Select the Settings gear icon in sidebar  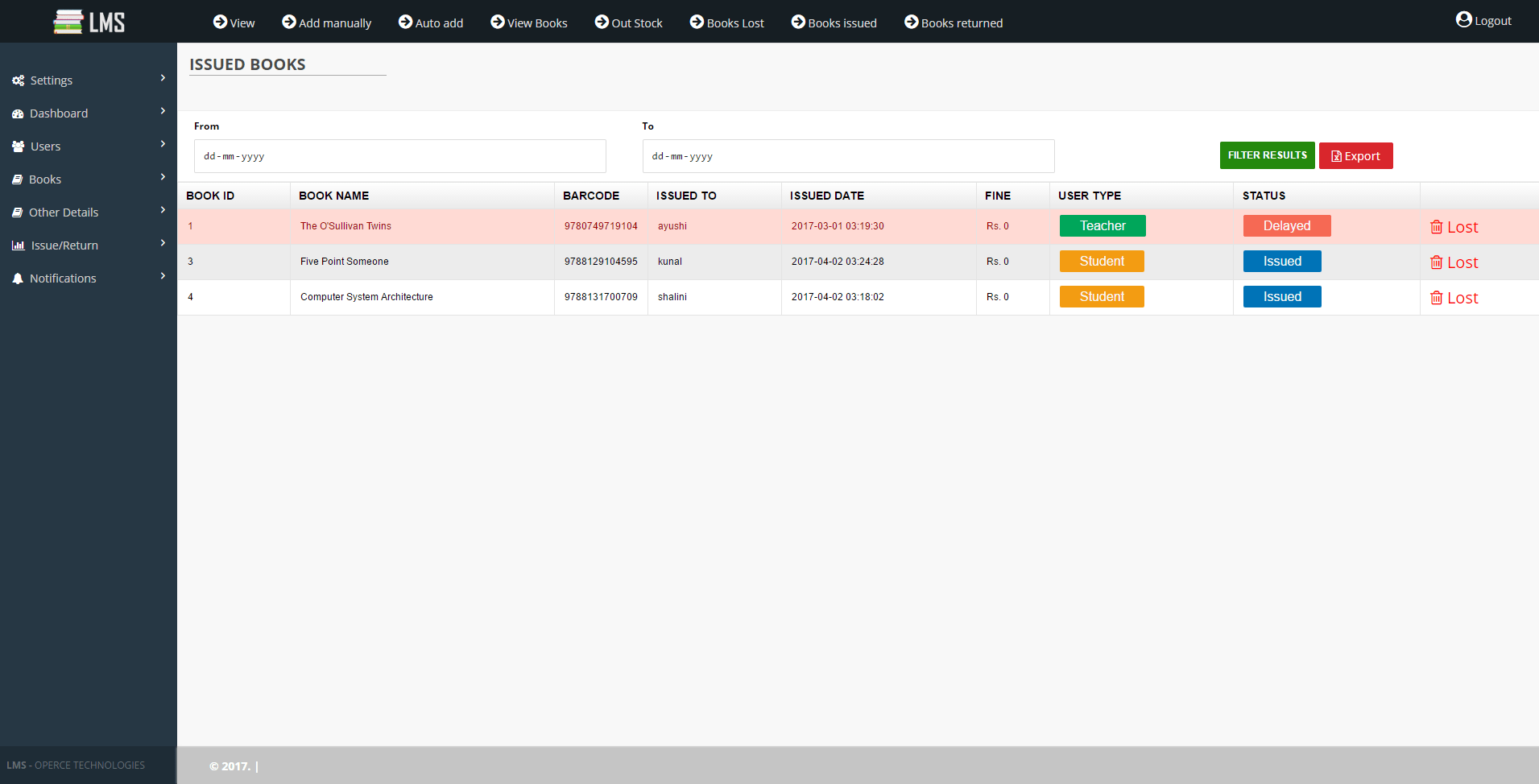[17, 80]
